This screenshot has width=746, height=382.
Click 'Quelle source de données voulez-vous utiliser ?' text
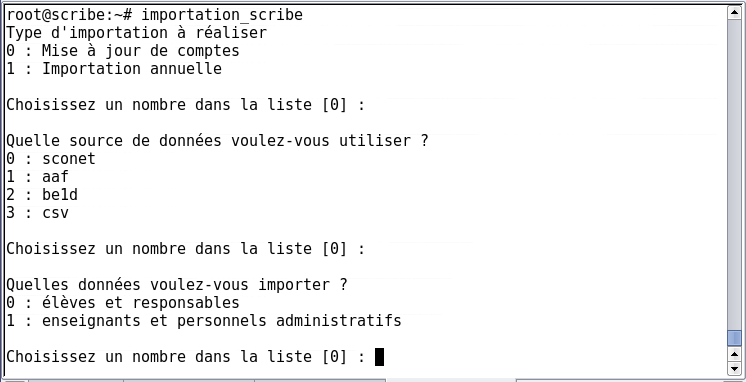click(x=217, y=141)
